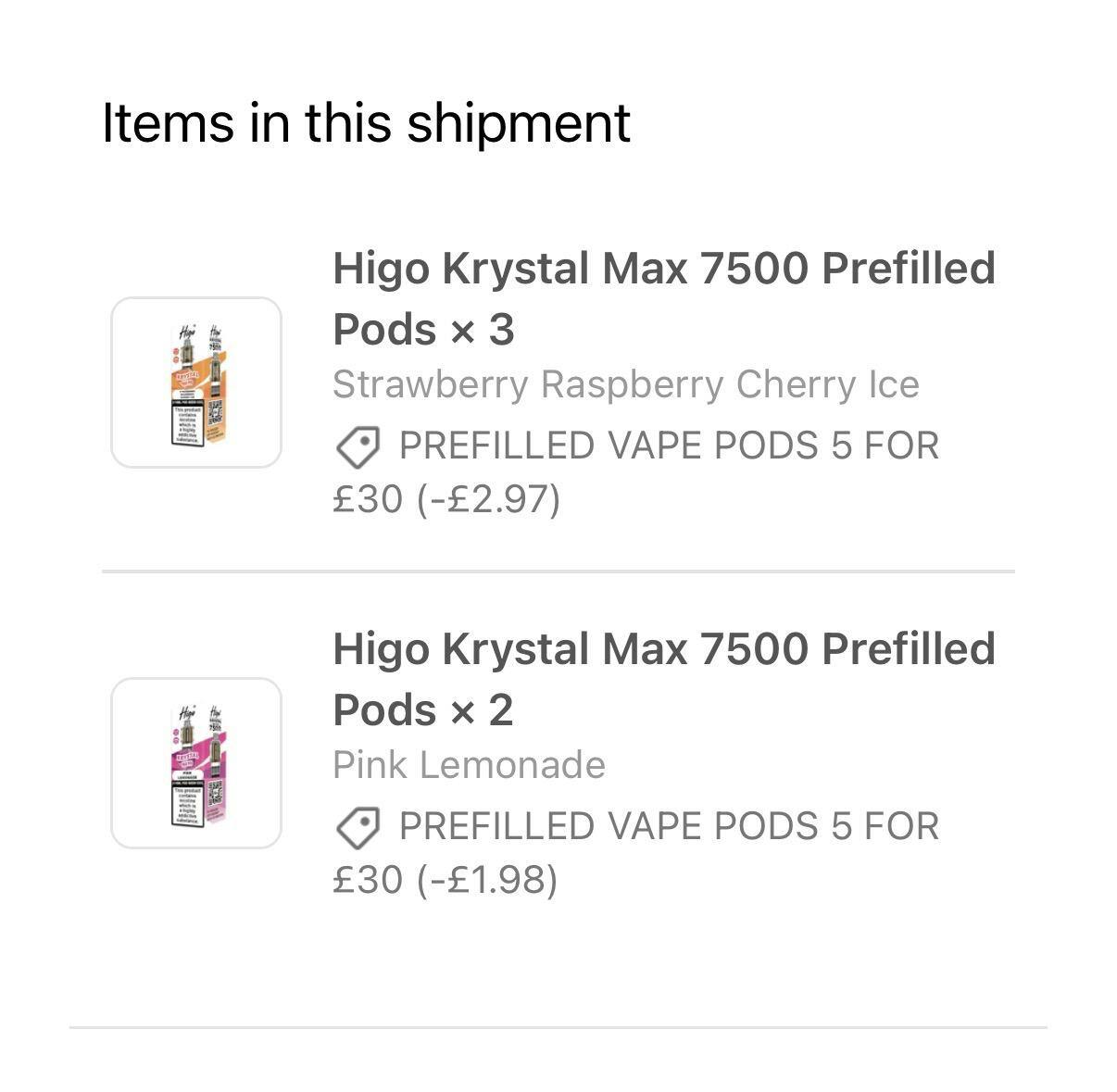Open the first Higo Krystal Max 7500 title
Screen dimensions: 1117x1092
coord(663,269)
